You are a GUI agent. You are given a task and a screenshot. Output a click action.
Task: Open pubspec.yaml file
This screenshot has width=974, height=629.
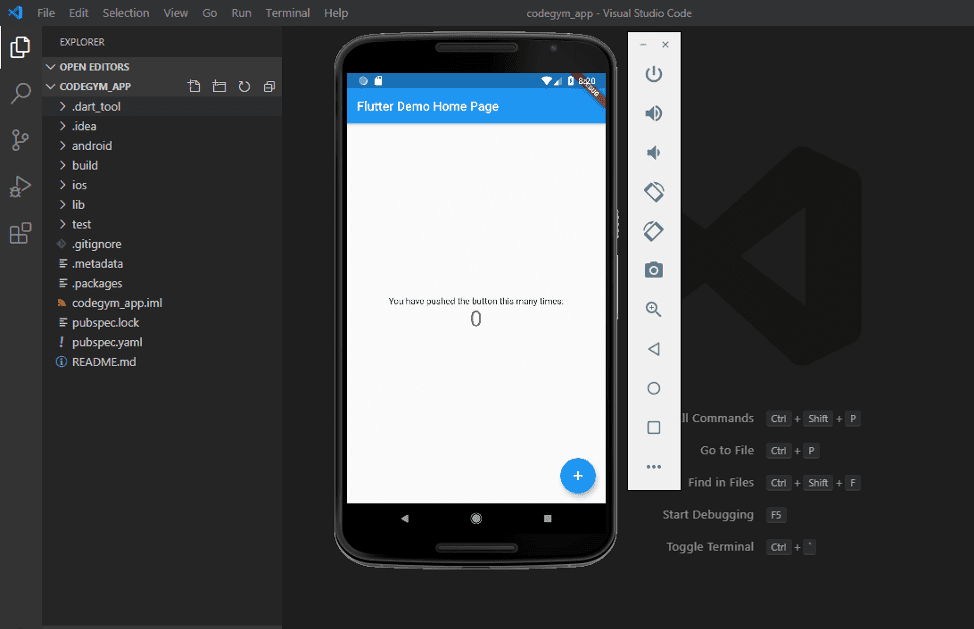pos(107,342)
